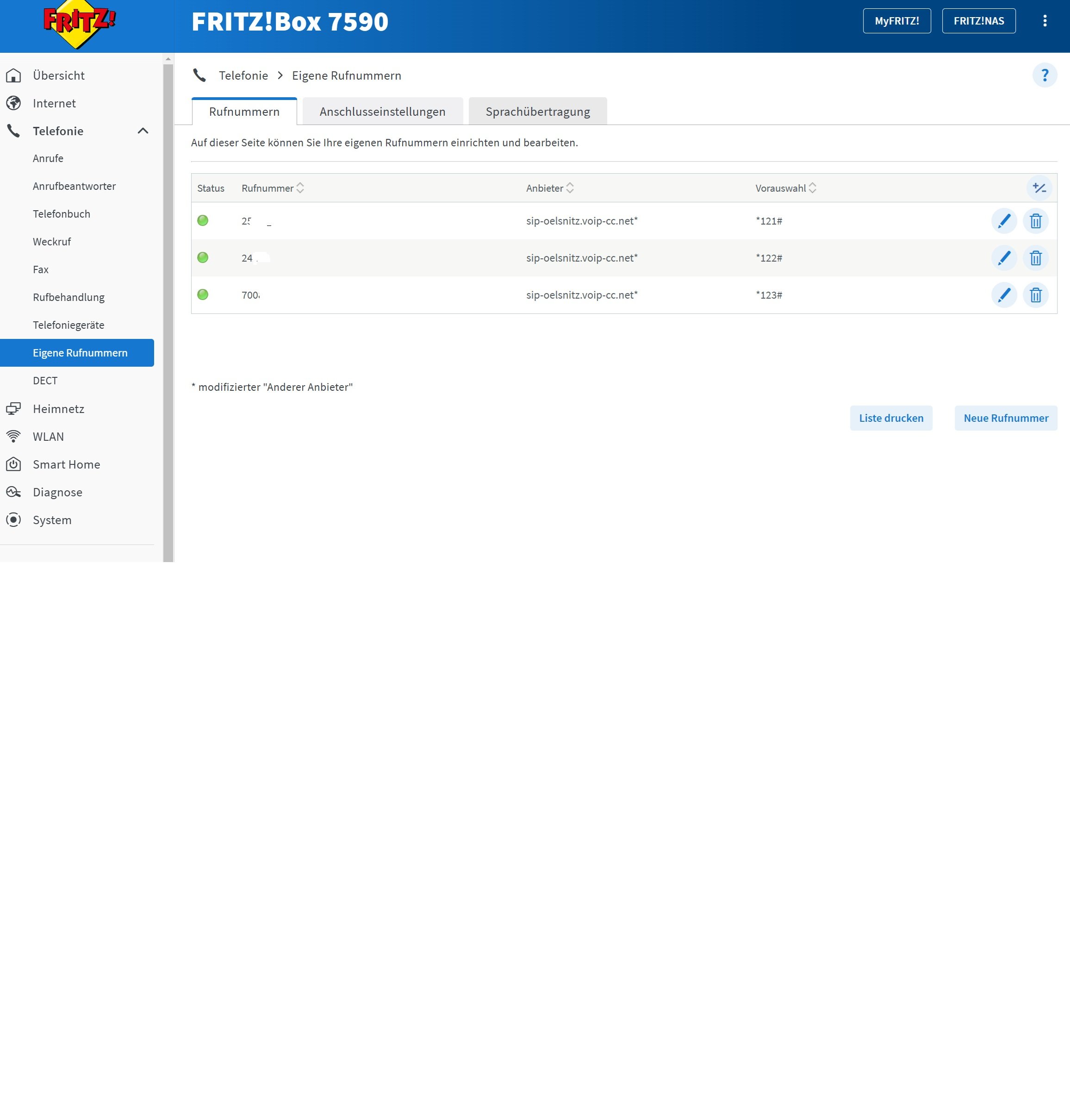Open the MyFRITZ! button in header

896,21
